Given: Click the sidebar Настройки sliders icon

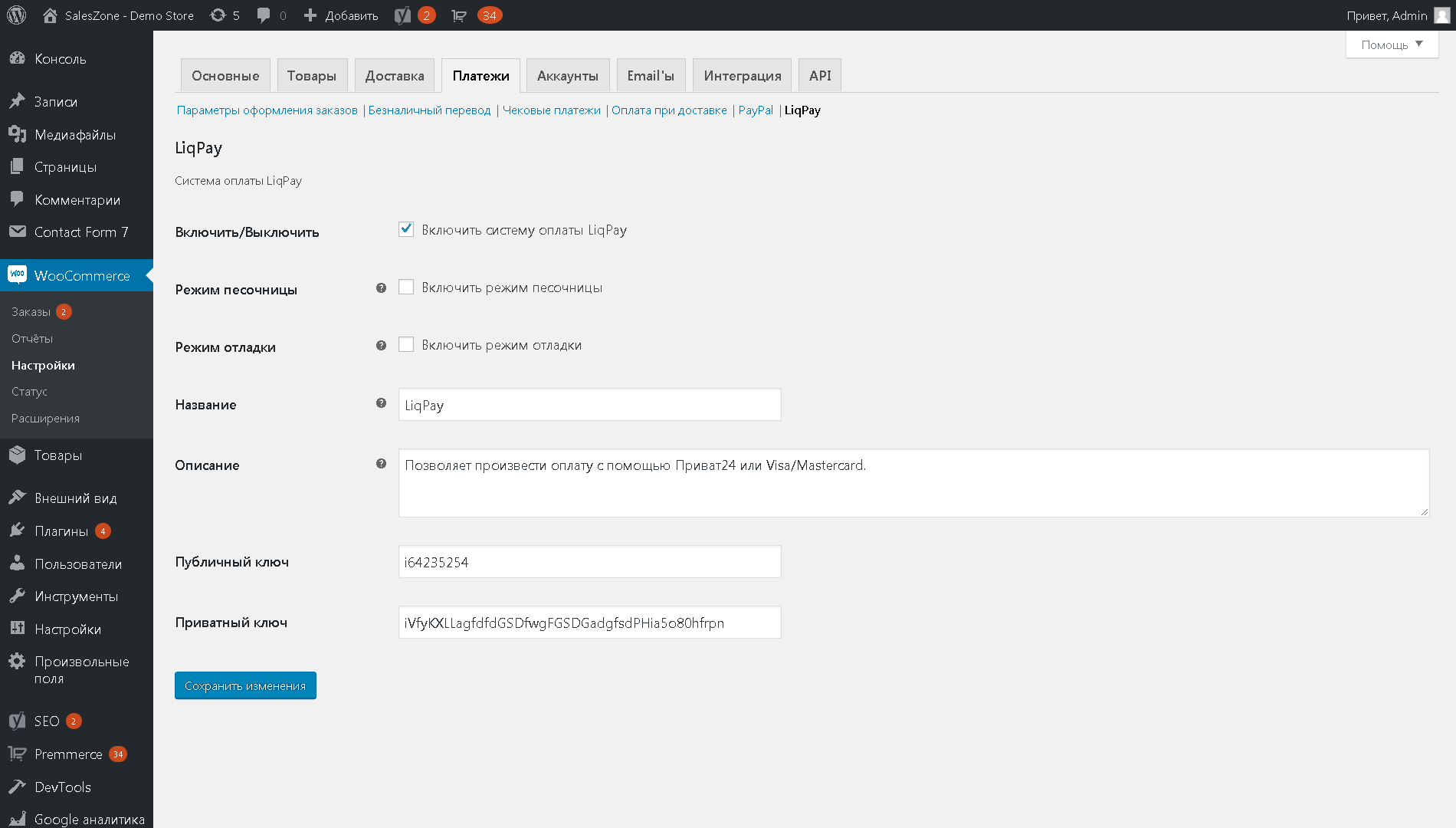Looking at the screenshot, I should coord(17,629).
